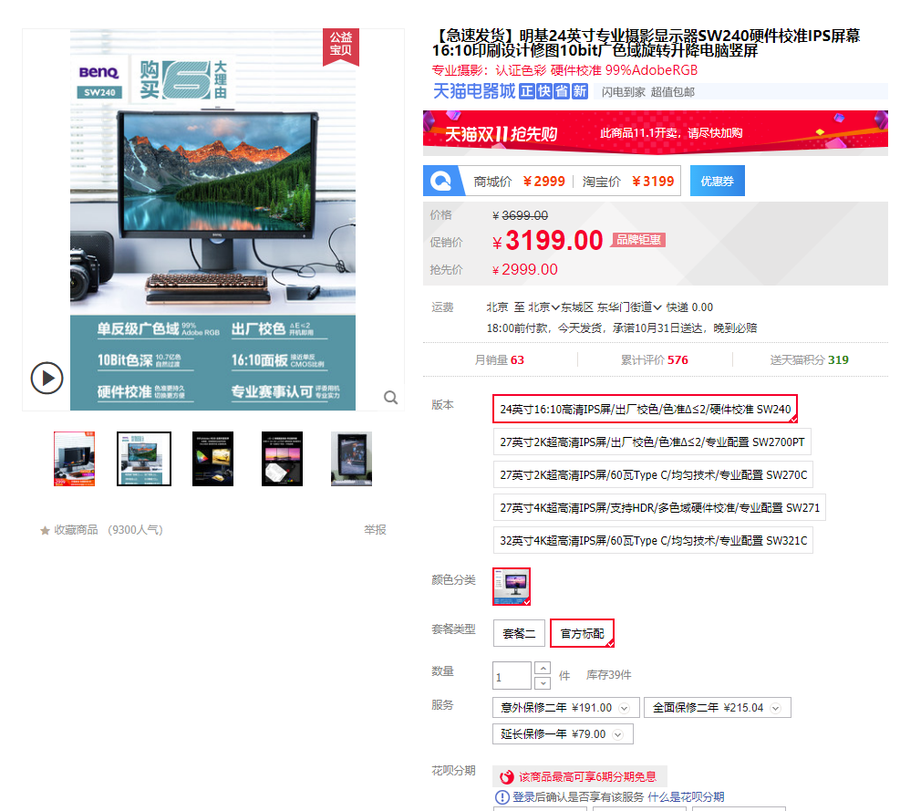Click the 天猫电器城 logo

pos(473,91)
